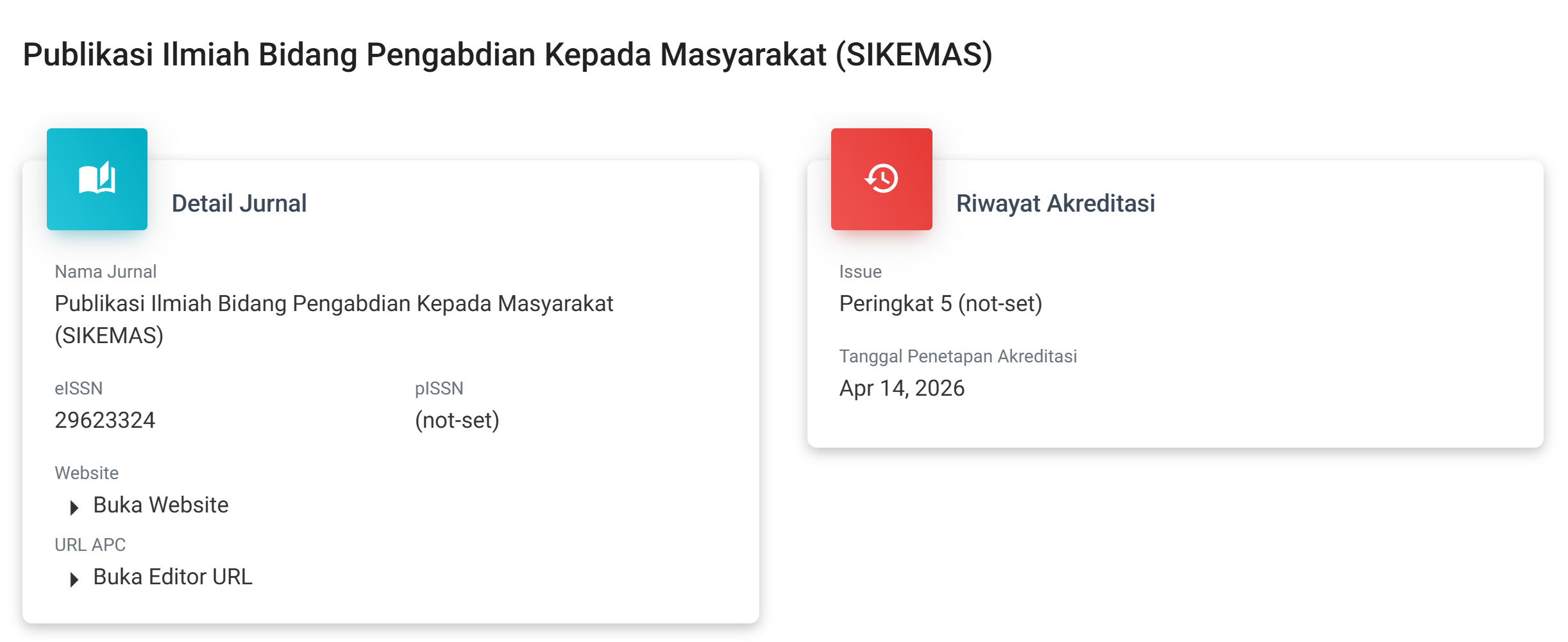Click the Detail Jurnal card heading

pos(239,203)
